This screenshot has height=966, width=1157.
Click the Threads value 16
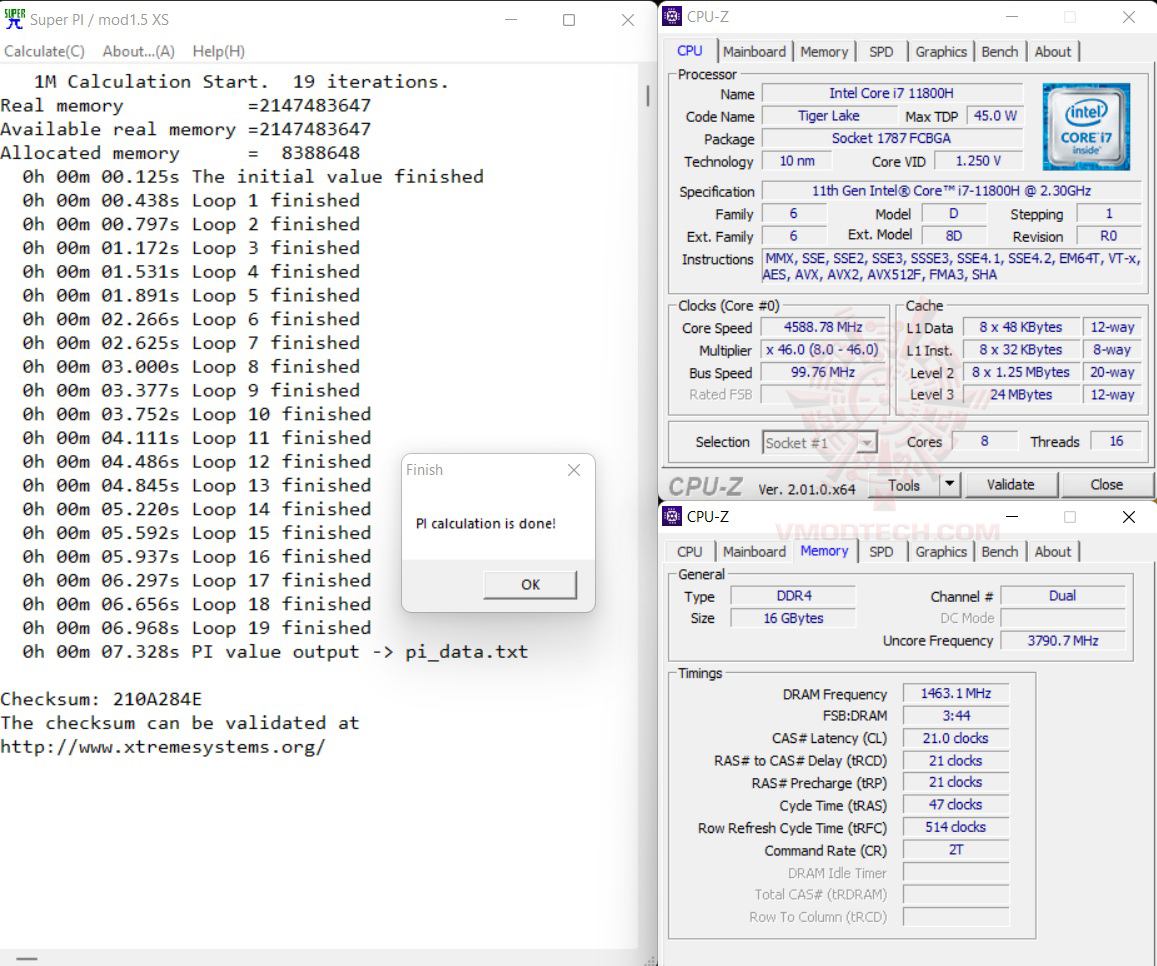[1116, 441]
